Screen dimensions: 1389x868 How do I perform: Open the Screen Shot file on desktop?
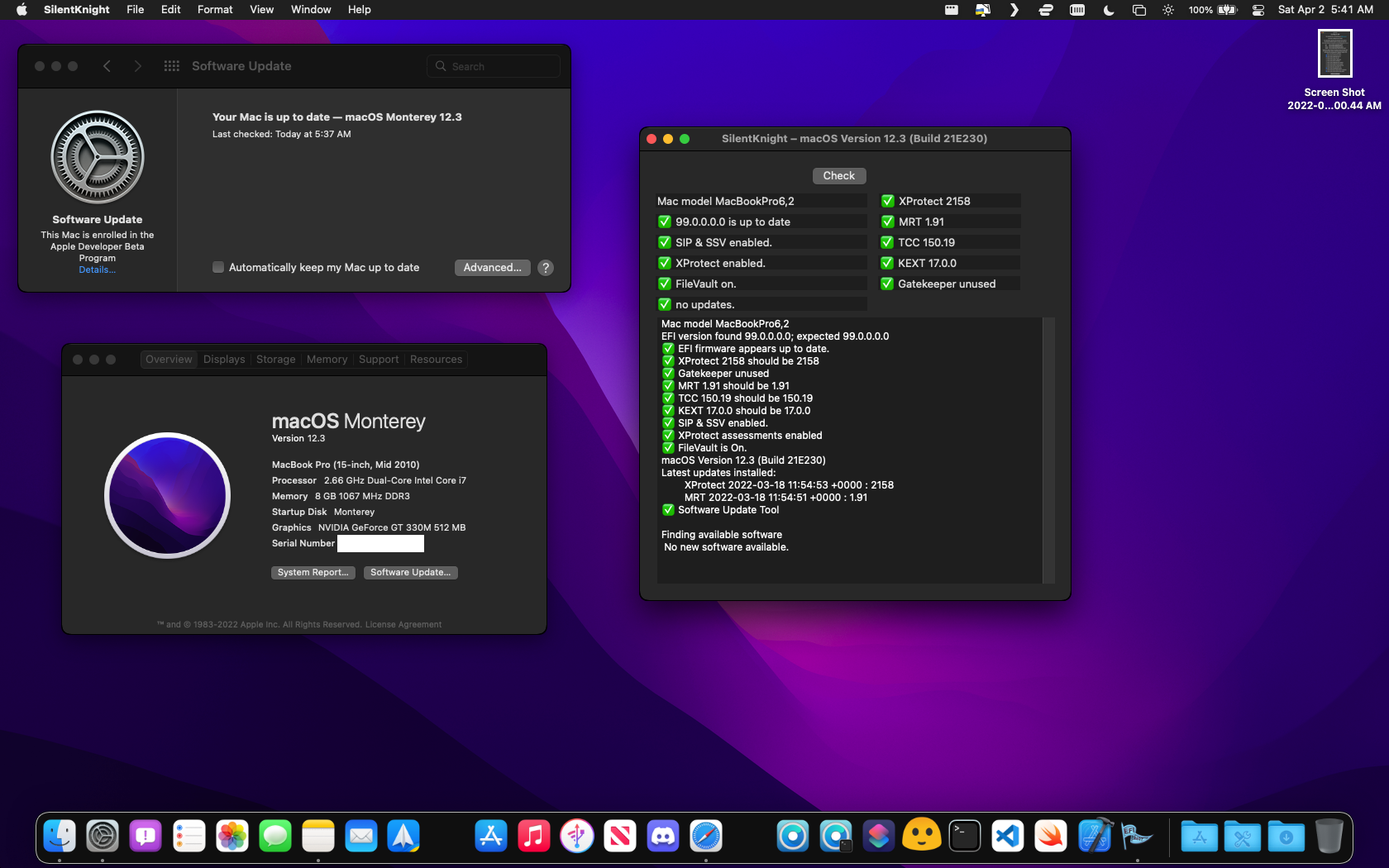(x=1334, y=55)
